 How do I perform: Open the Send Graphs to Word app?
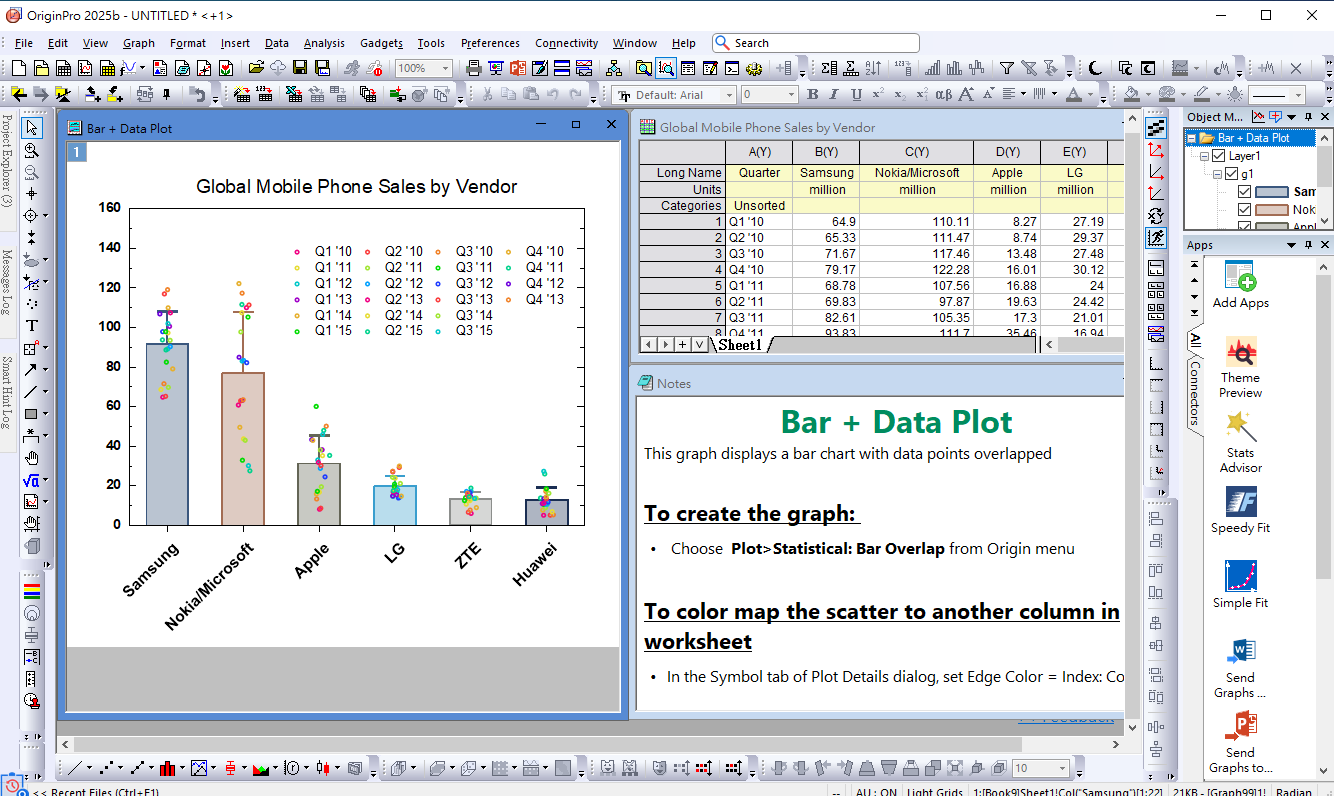coord(1240,667)
